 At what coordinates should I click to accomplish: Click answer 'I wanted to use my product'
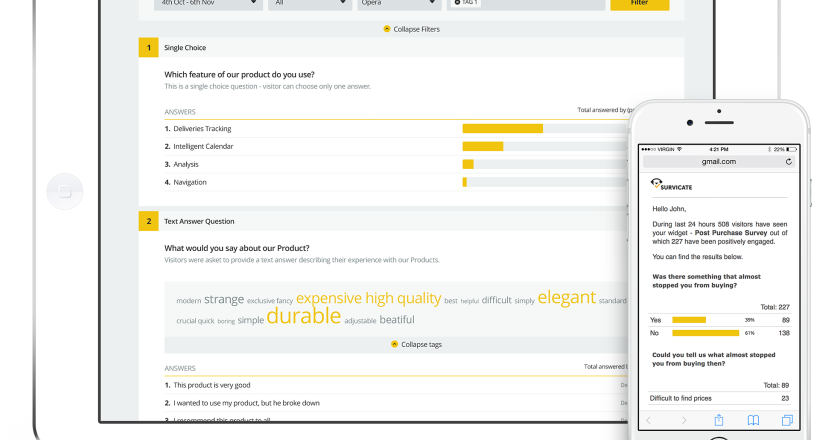pos(246,403)
